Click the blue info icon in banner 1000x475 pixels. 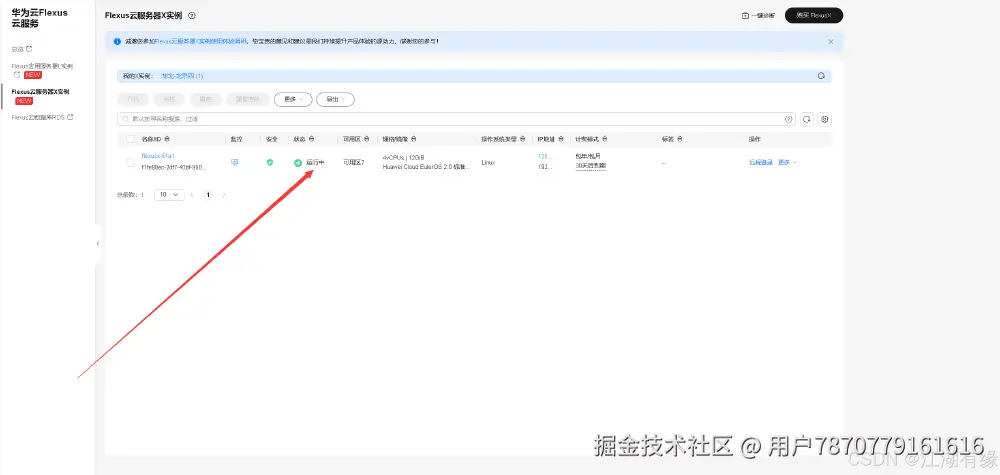click(117, 41)
